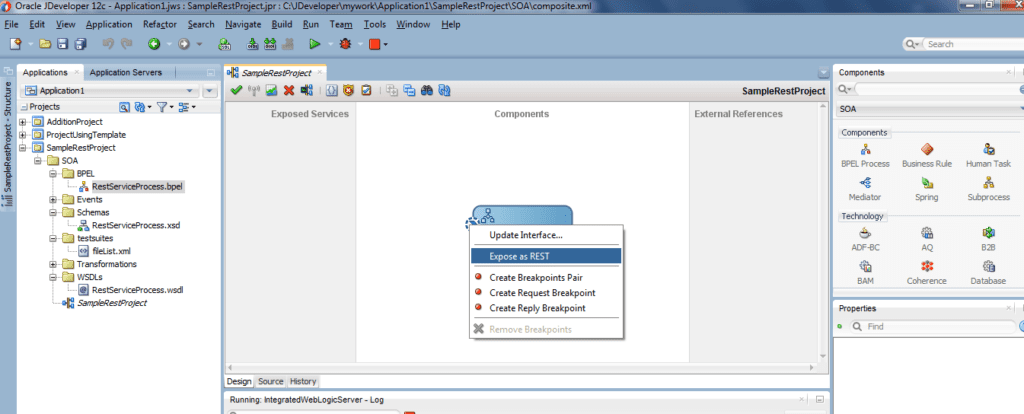Click the Redo toolbar icon
The image size is (1024, 414).
click(127, 44)
